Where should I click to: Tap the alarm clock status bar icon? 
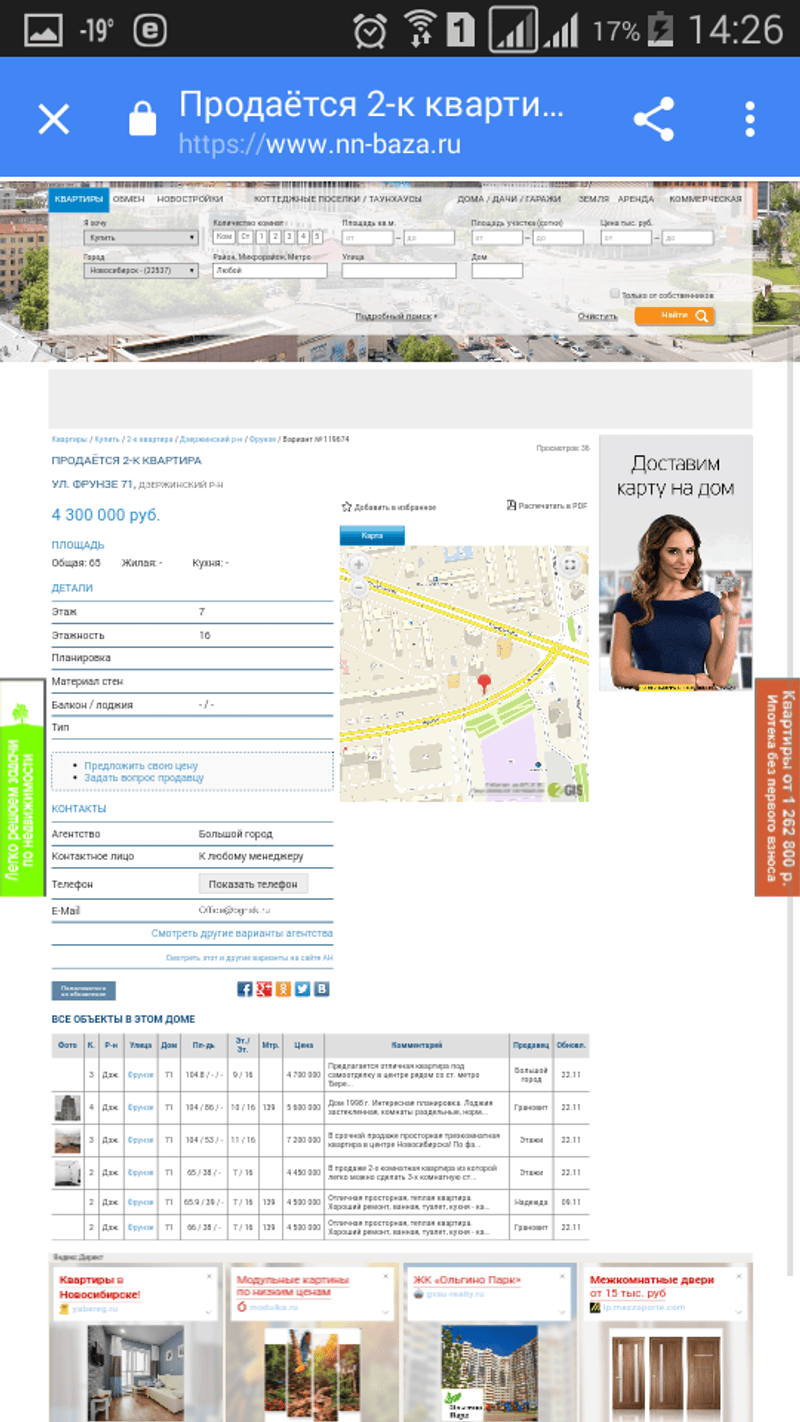[x=369, y=31]
